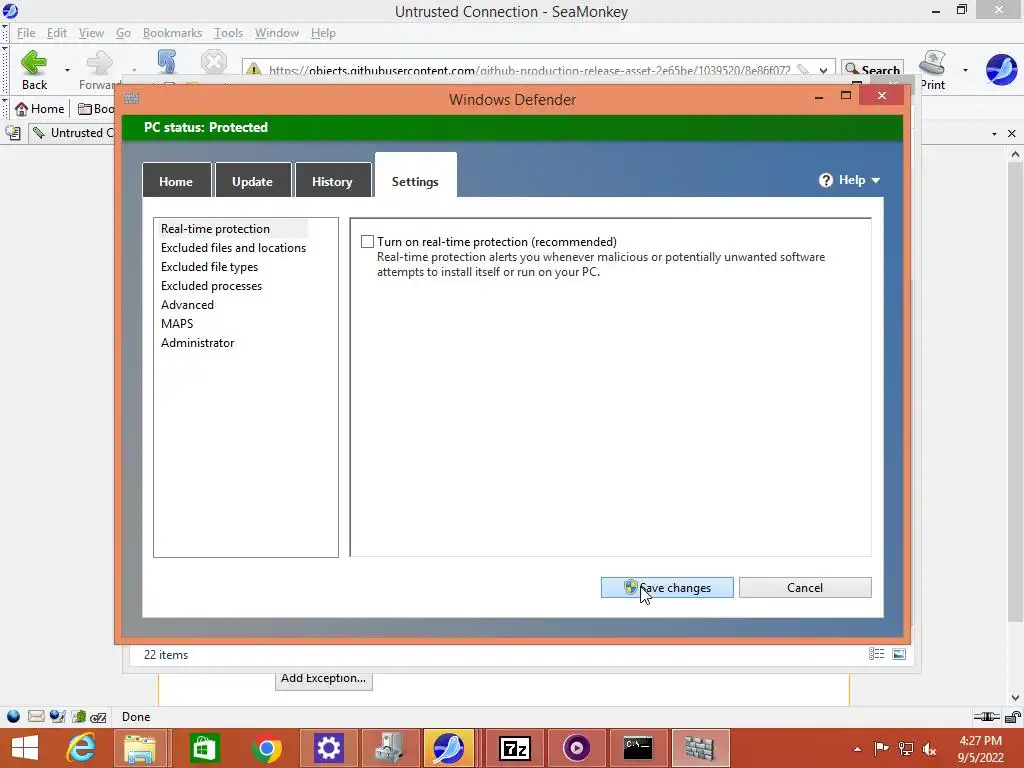
Task: Click the SeaMonkey Print icon
Action: point(933,63)
